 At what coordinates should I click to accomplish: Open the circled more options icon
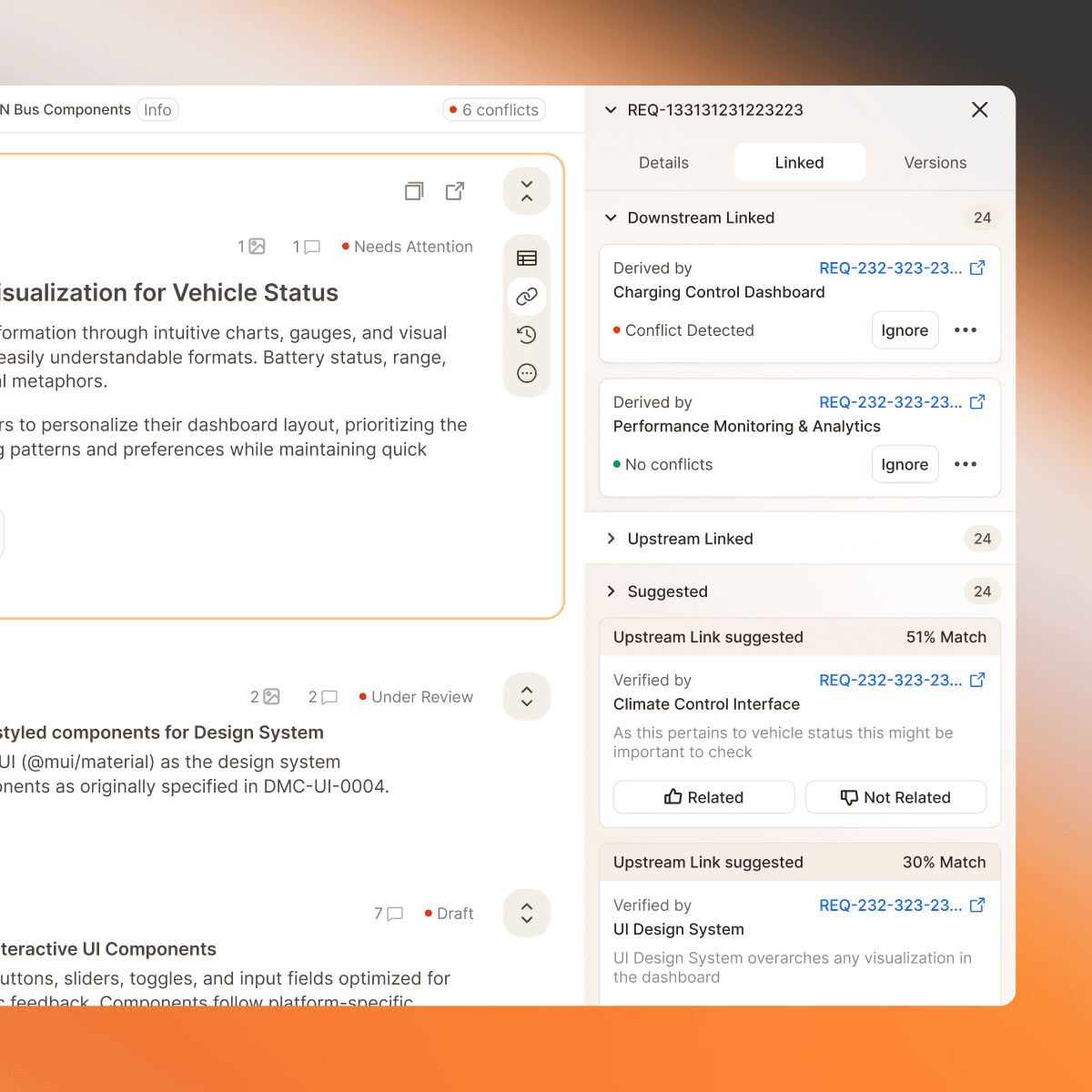coord(527,373)
